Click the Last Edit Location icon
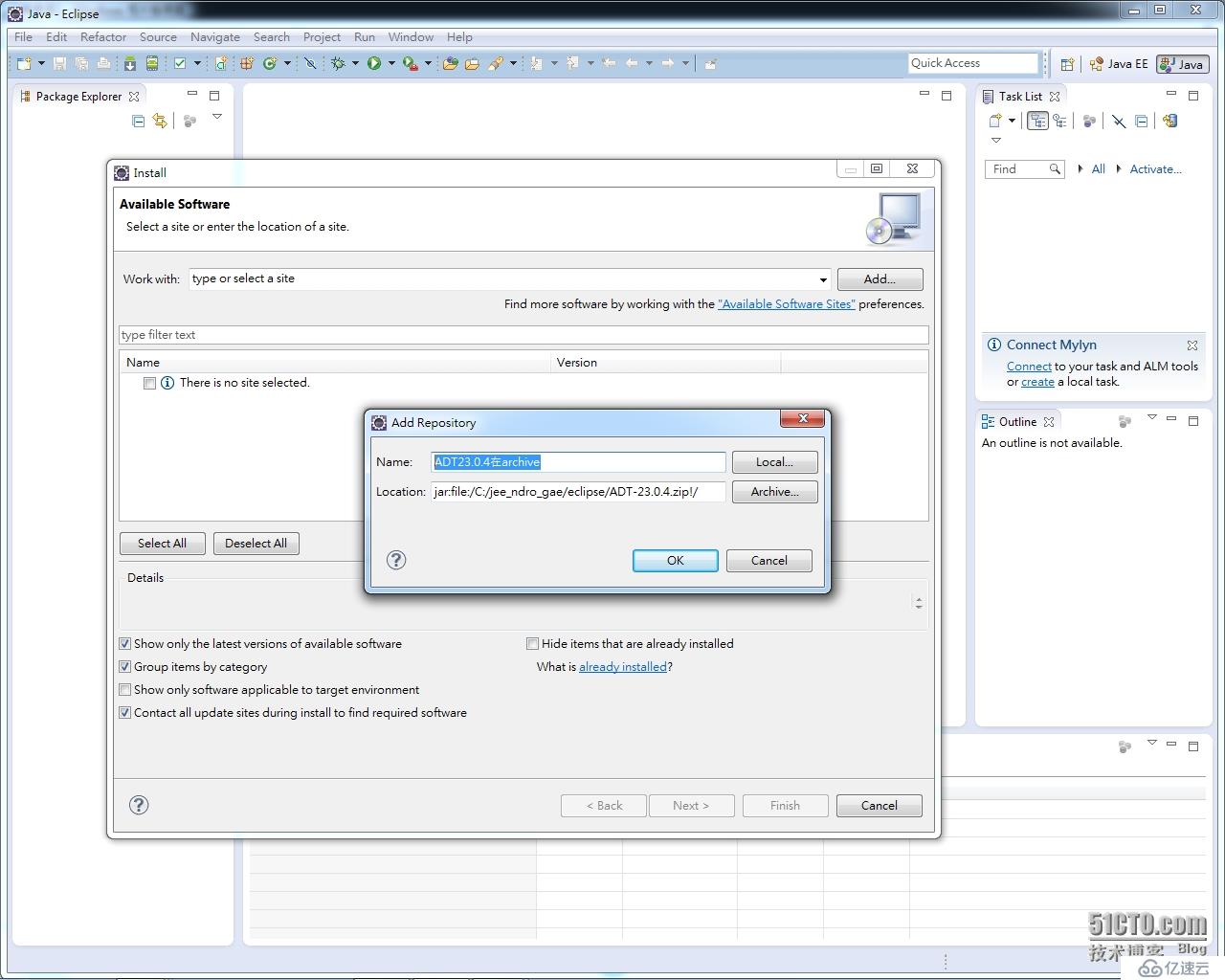Viewport: 1225px width, 980px height. tap(609, 63)
